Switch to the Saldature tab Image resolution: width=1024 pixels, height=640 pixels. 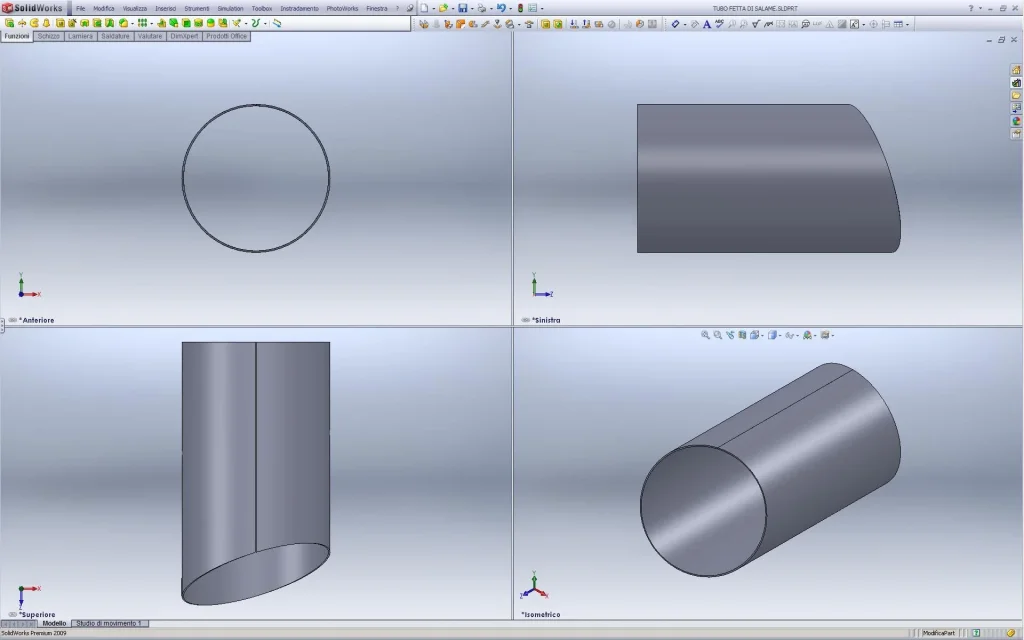tap(115, 36)
